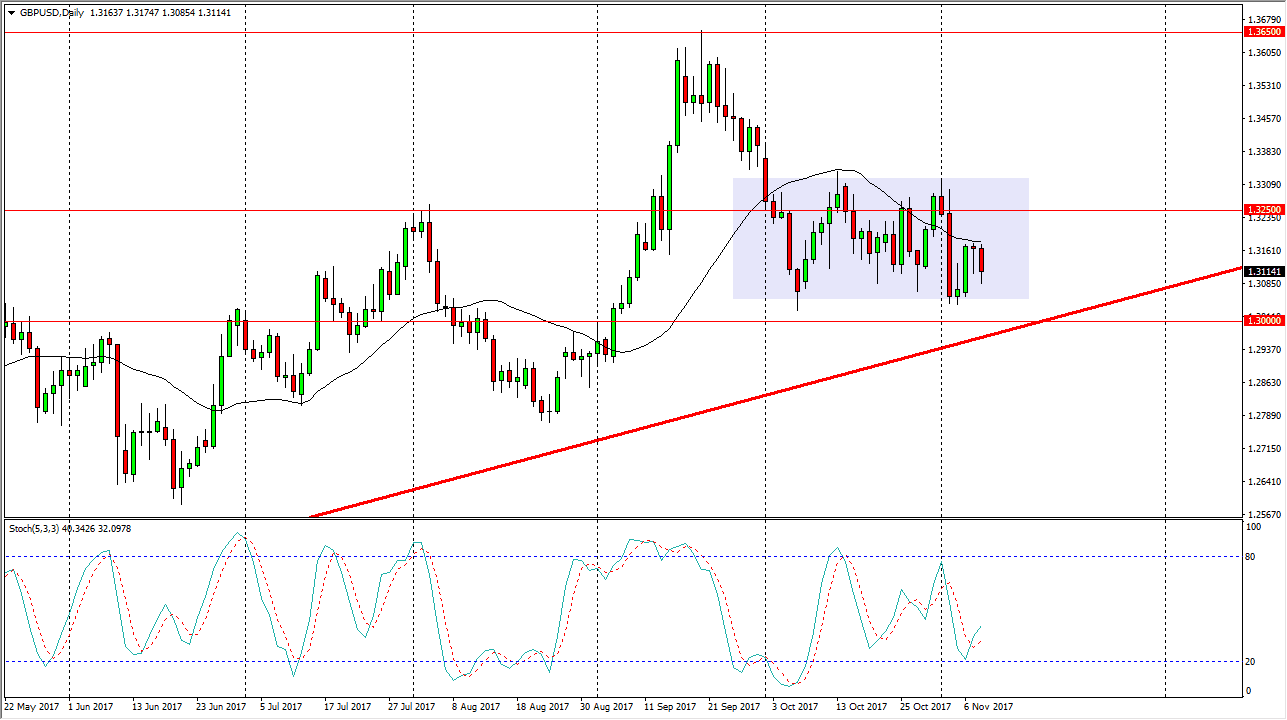The image size is (1287, 720).
Task: Select the red 1.32500 price tag
Action: (1264, 210)
